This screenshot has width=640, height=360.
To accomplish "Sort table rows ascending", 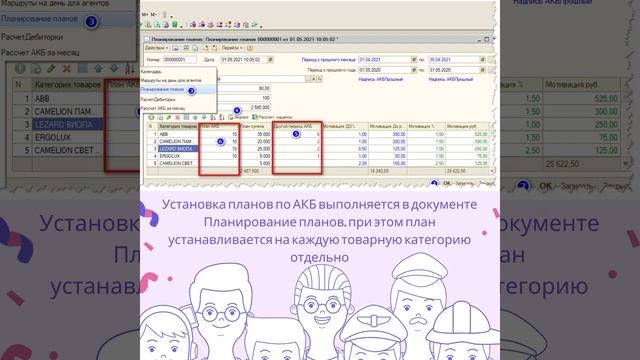I will pos(213,118).
